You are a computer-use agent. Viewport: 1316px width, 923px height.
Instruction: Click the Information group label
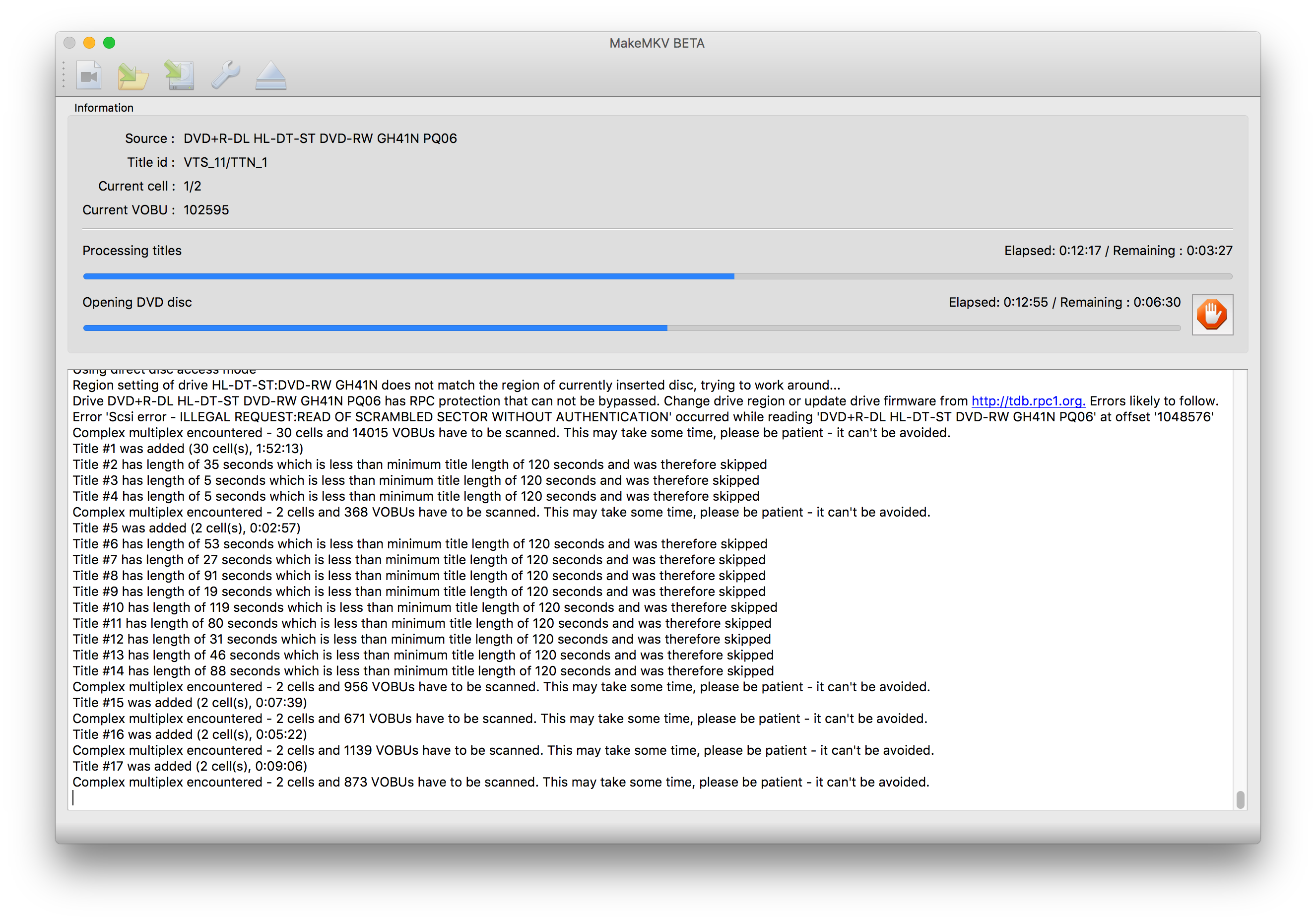point(104,108)
